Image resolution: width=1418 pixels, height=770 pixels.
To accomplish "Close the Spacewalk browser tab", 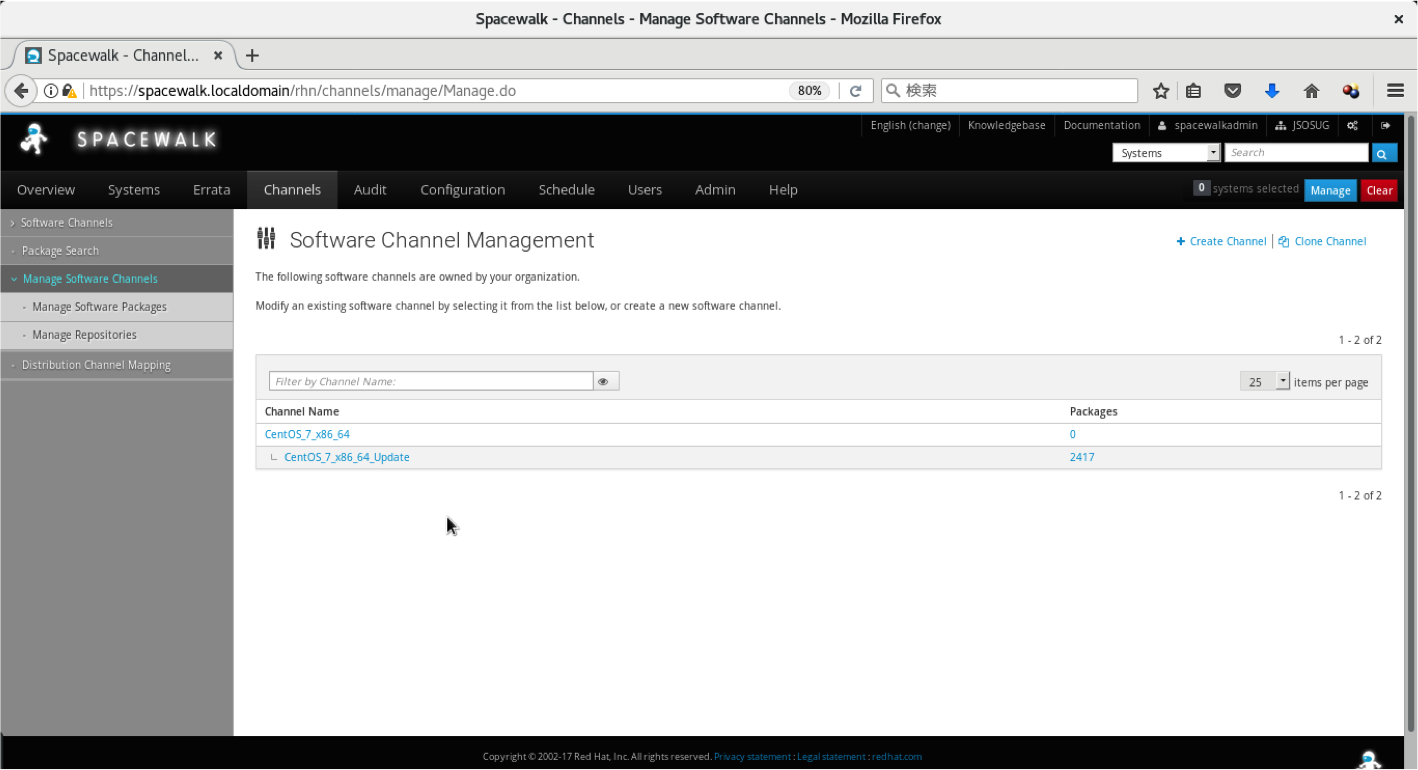I will pyautogui.click(x=218, y=56).
